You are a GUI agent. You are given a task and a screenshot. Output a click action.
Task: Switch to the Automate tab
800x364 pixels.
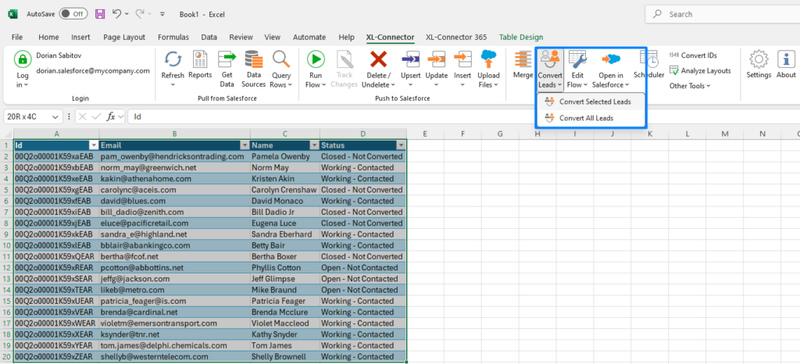[309, 37]
